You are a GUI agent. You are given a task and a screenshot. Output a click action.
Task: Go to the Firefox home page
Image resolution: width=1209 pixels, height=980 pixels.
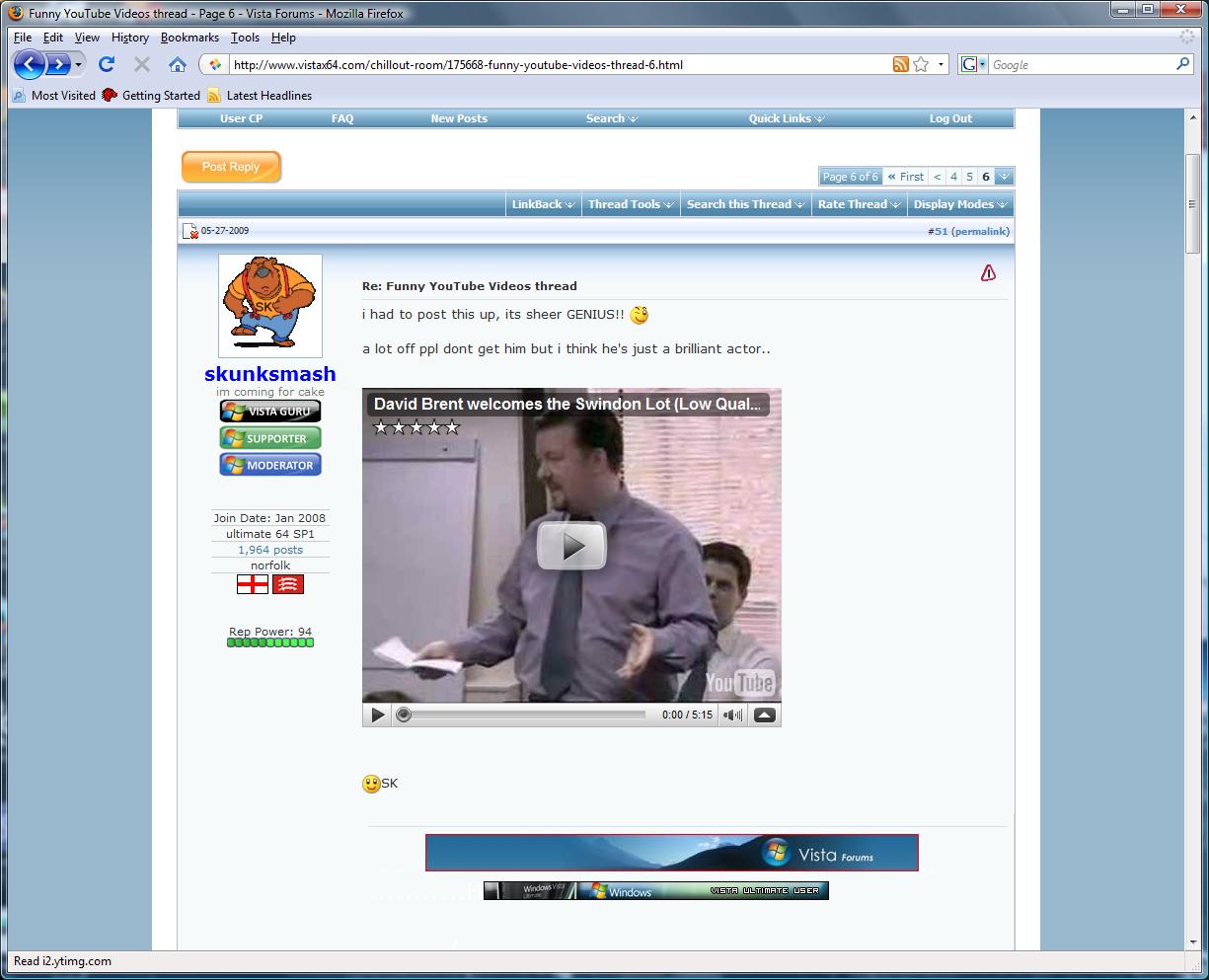178,64
